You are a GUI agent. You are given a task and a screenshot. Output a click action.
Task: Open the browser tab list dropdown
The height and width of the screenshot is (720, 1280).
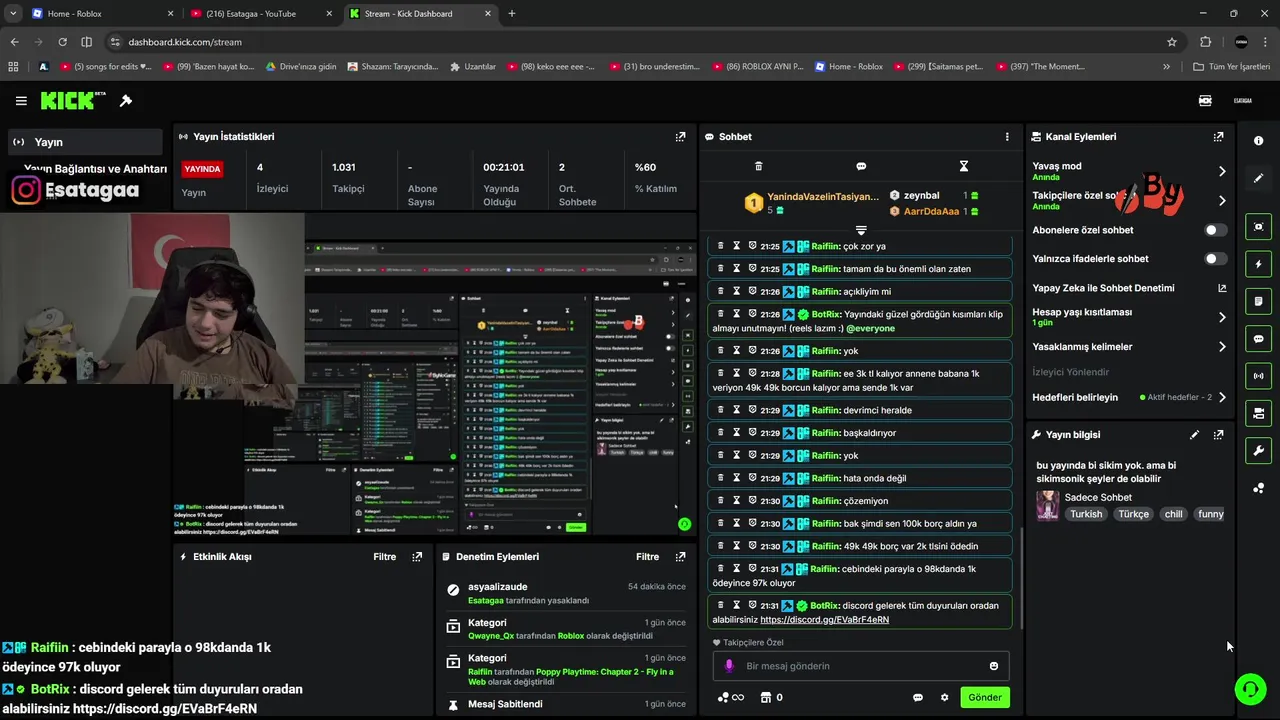pyautogui.click(x=13, y=14)
